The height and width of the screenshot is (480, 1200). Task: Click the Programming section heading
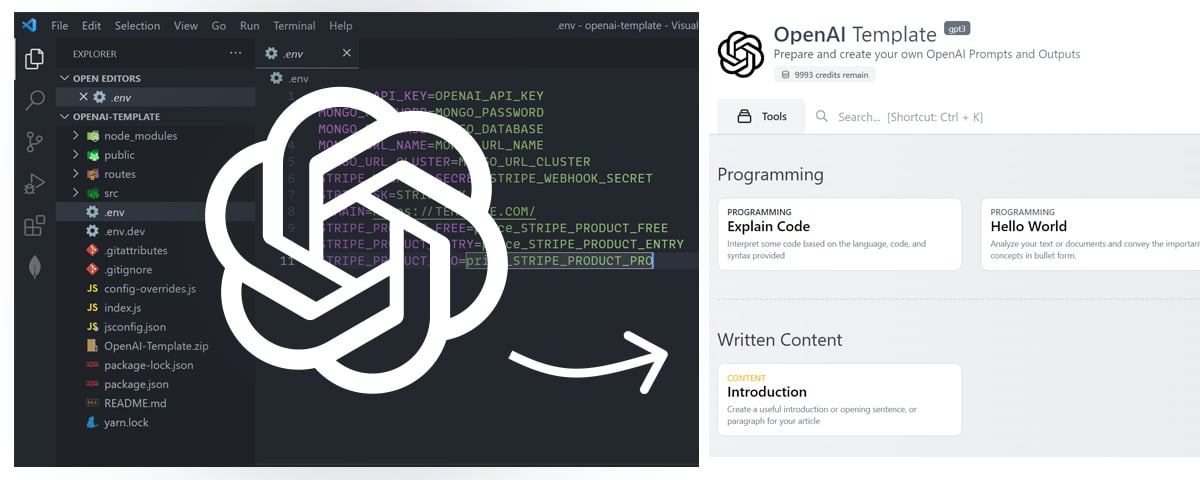point(770,175)
